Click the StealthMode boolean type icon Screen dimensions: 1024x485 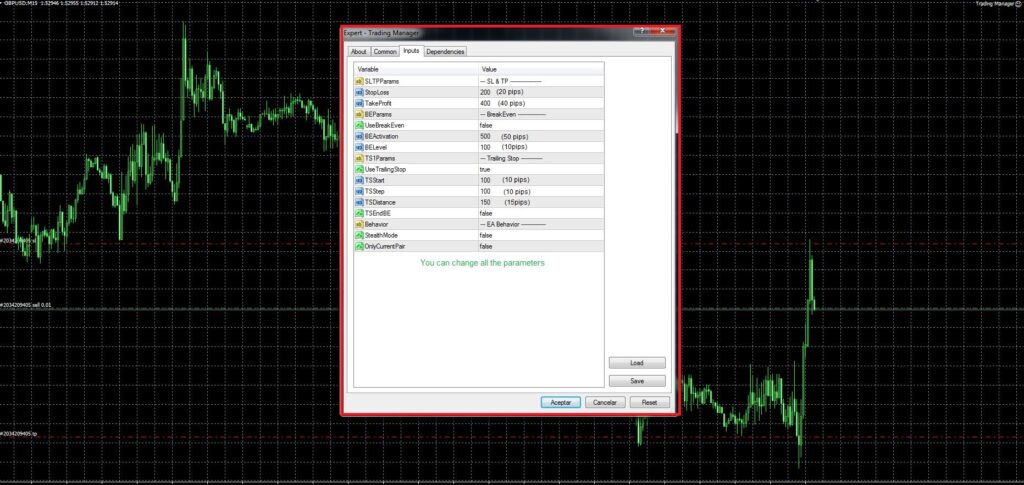pyautogui.click(x=359, y=235)
